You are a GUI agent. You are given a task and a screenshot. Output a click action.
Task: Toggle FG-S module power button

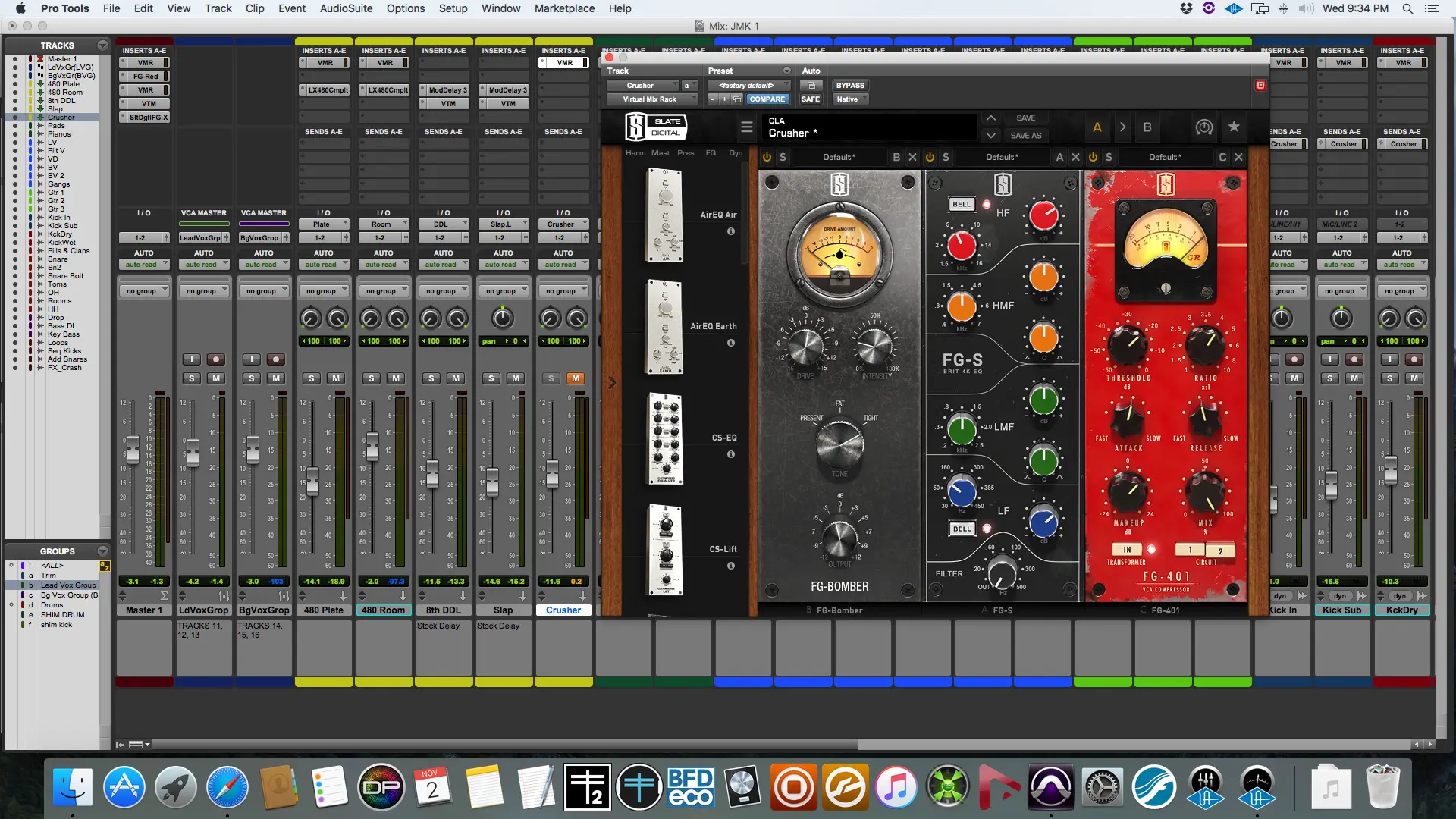coord(930,157)
